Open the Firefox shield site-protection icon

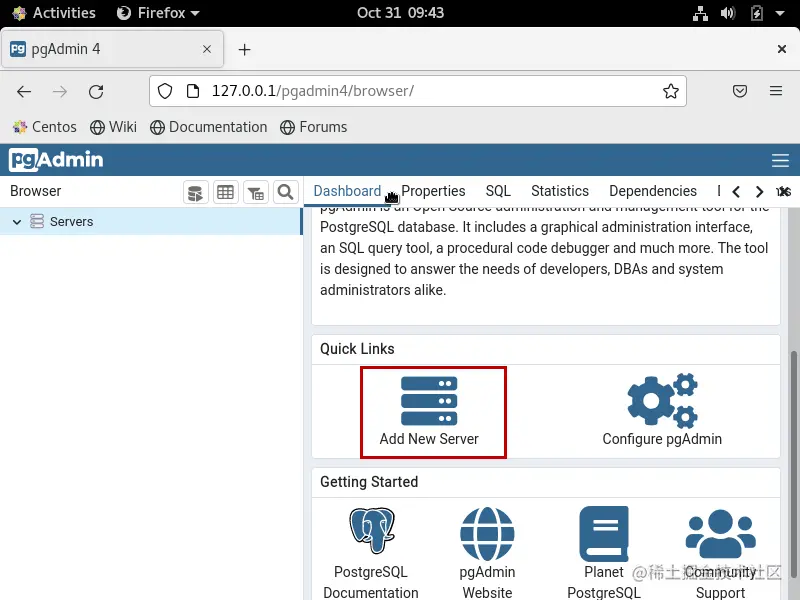point(164,91)
